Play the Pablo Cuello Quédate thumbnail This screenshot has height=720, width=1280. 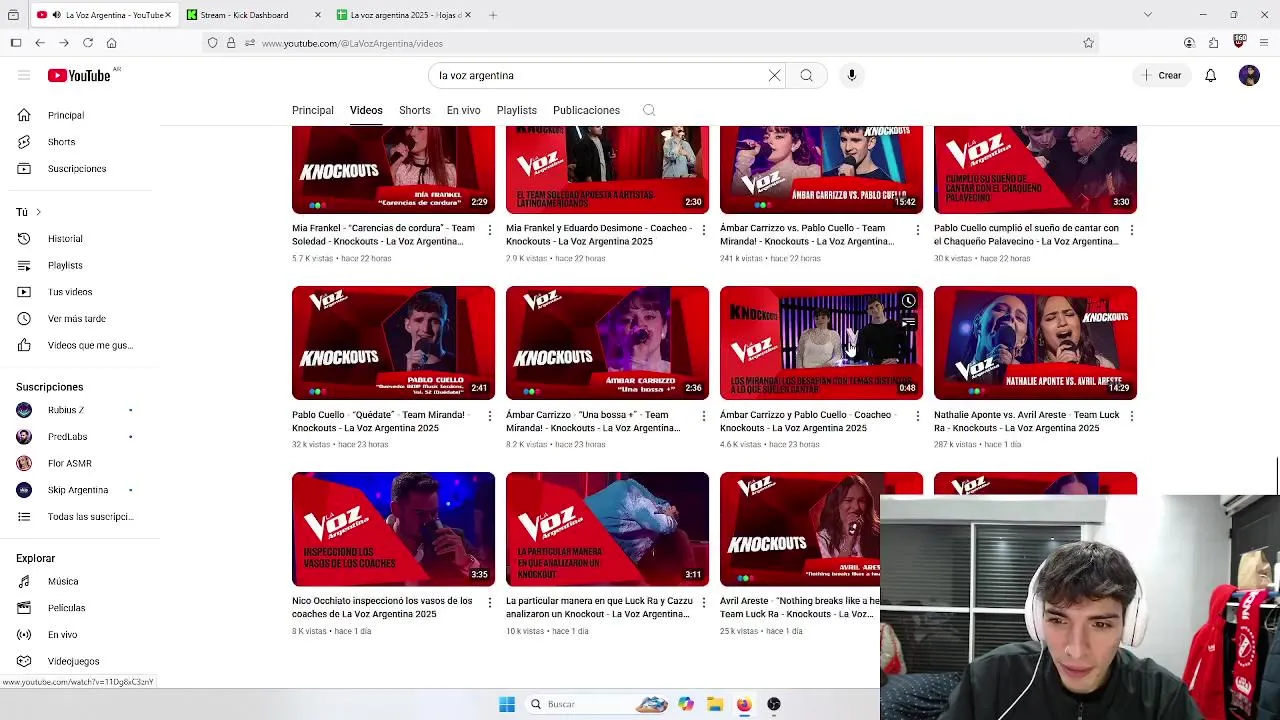point(393,343)
